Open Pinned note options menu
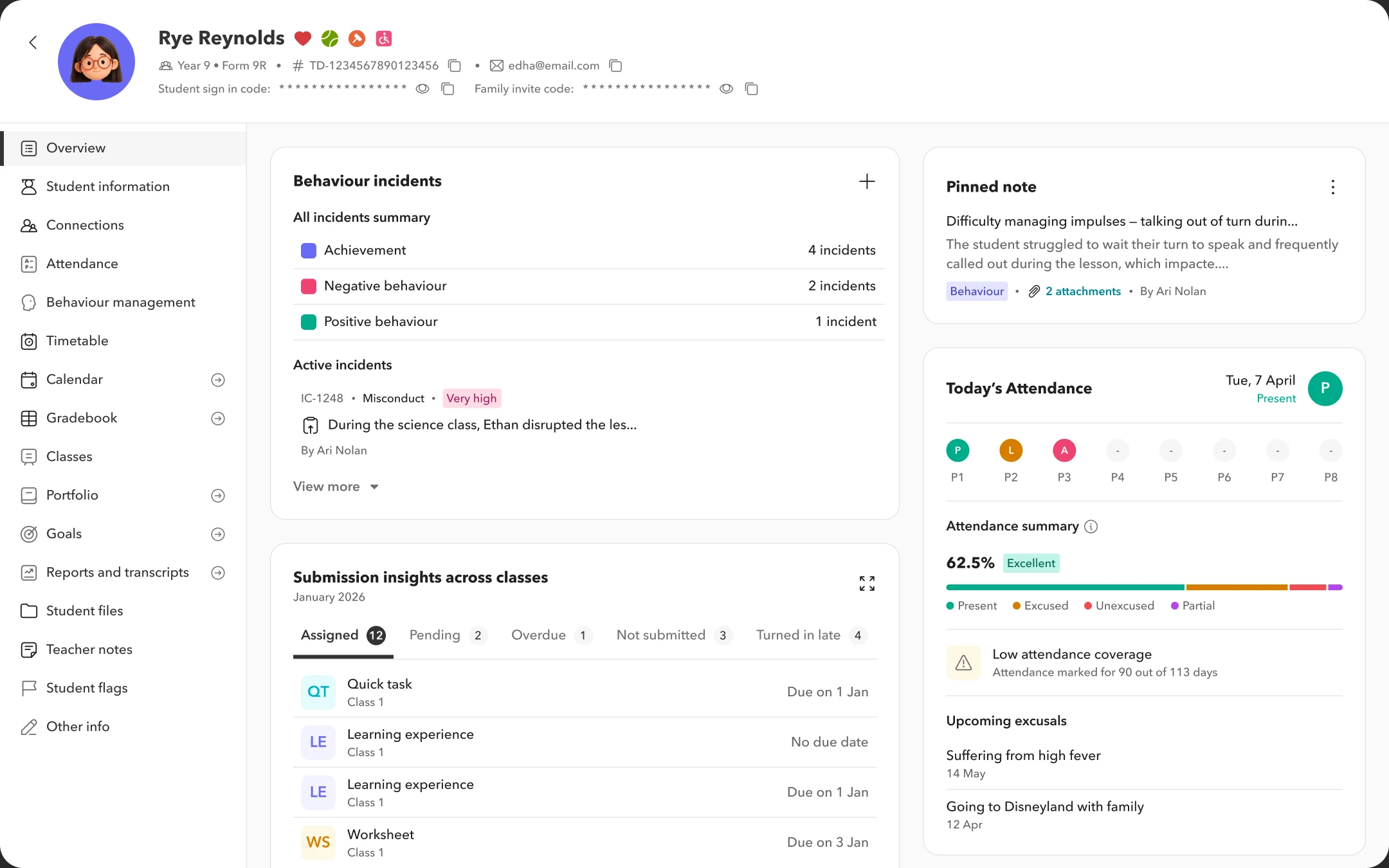1389x868 pixels. pos(1333,187)
